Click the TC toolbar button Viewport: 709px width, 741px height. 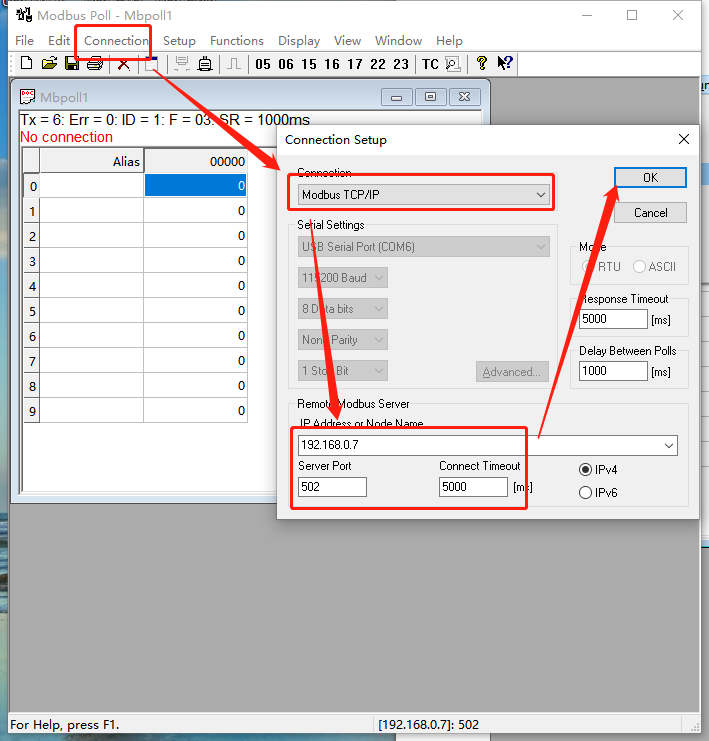click(x=430, y=64)
